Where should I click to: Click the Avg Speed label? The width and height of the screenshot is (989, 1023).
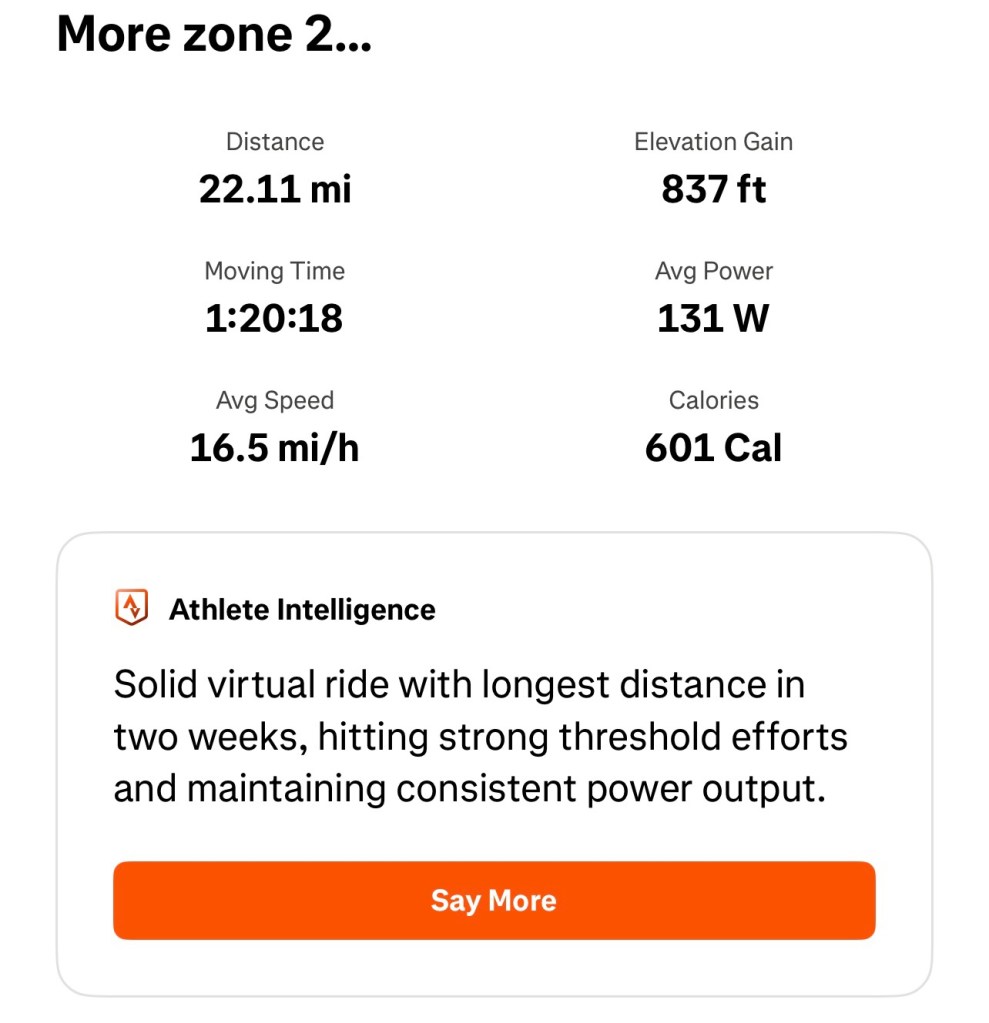click(275, 400)
